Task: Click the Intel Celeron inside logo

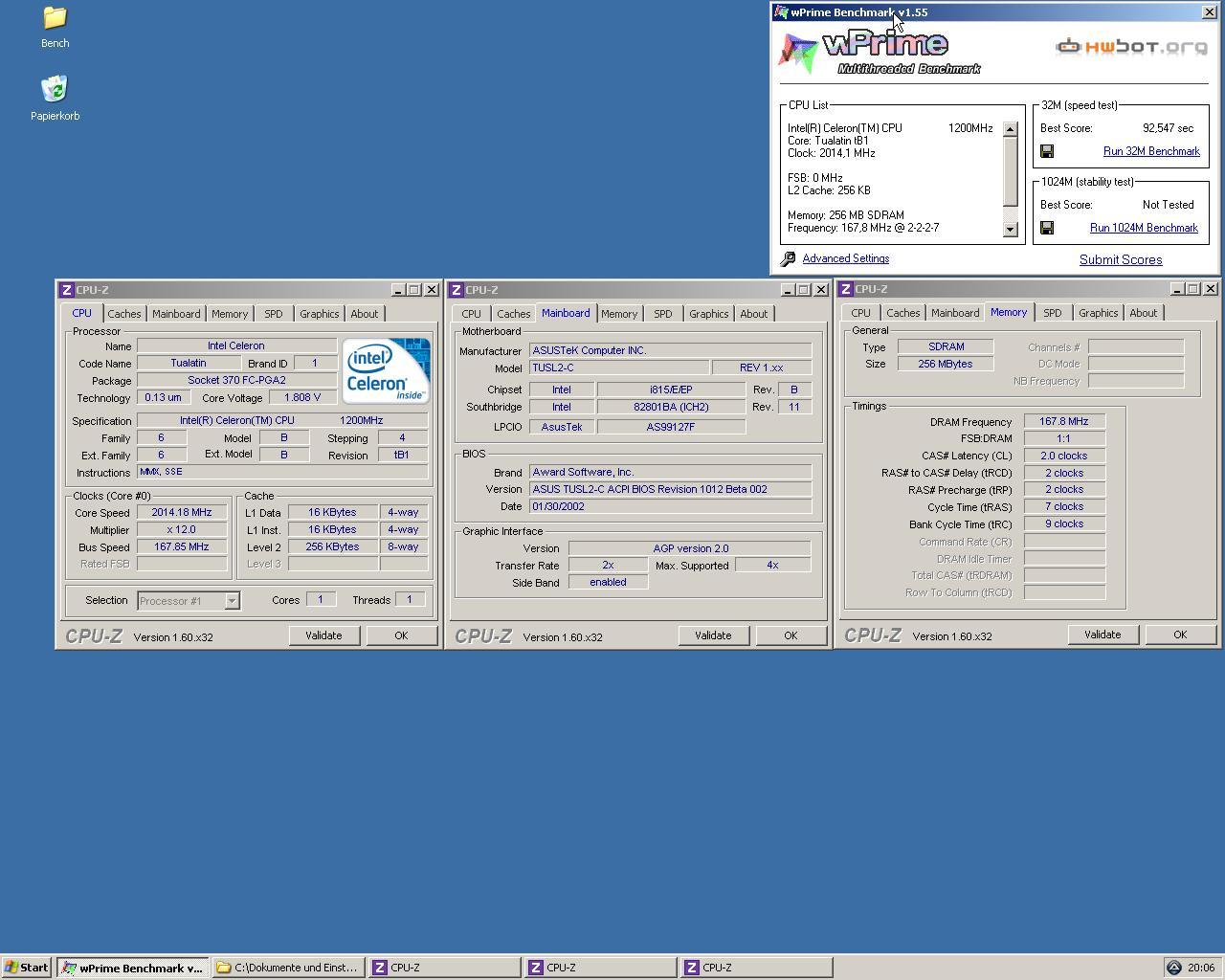Action: point(386,370)
